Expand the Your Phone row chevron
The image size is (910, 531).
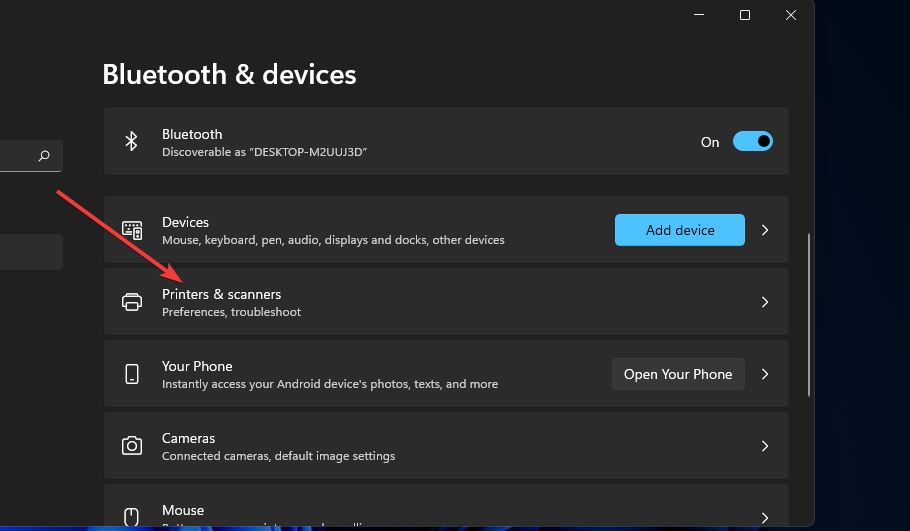[765, 374]
